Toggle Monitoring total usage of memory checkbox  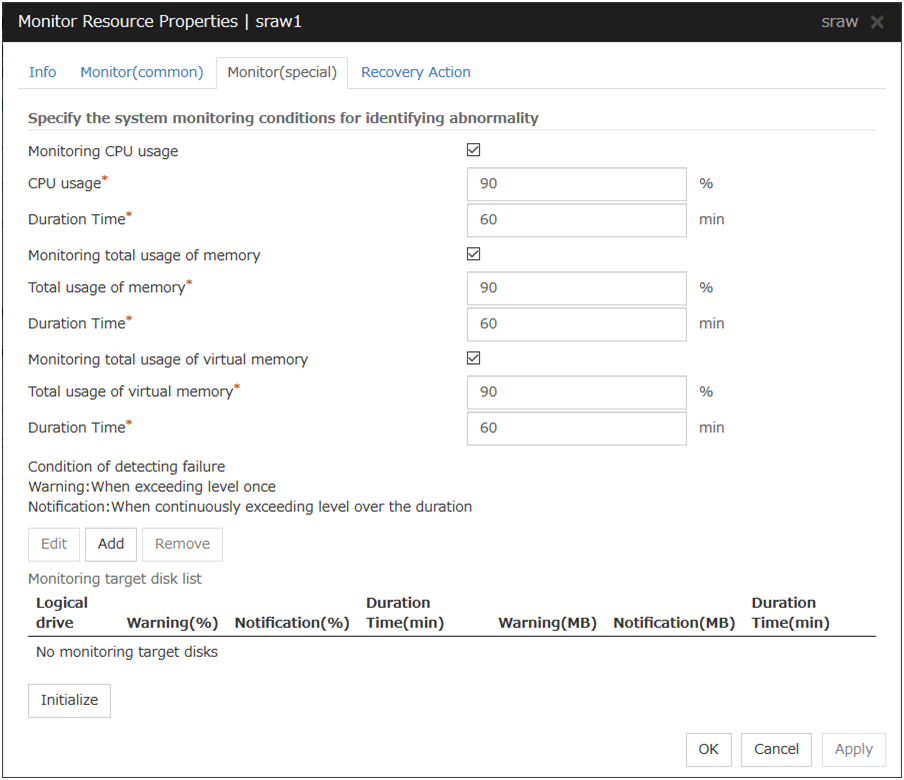[474, 254]
